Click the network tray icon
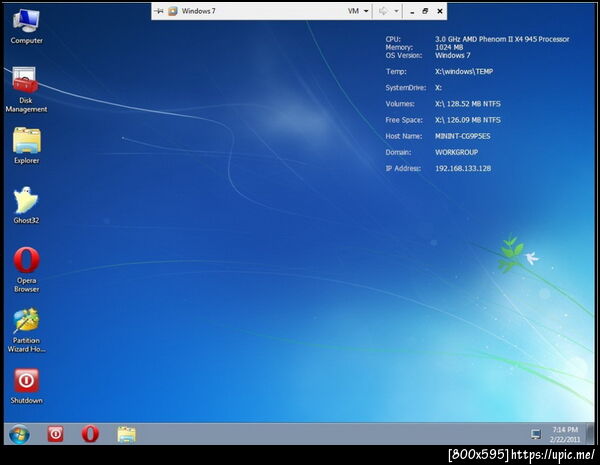The image size is (600, 465). click(536, 434)
